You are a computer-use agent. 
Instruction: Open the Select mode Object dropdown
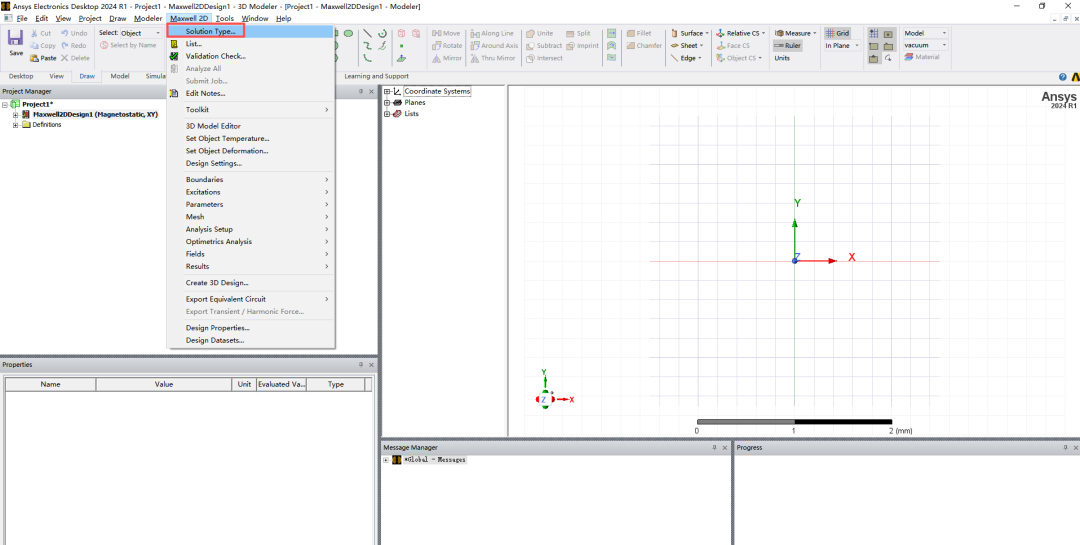pos(141,33)
